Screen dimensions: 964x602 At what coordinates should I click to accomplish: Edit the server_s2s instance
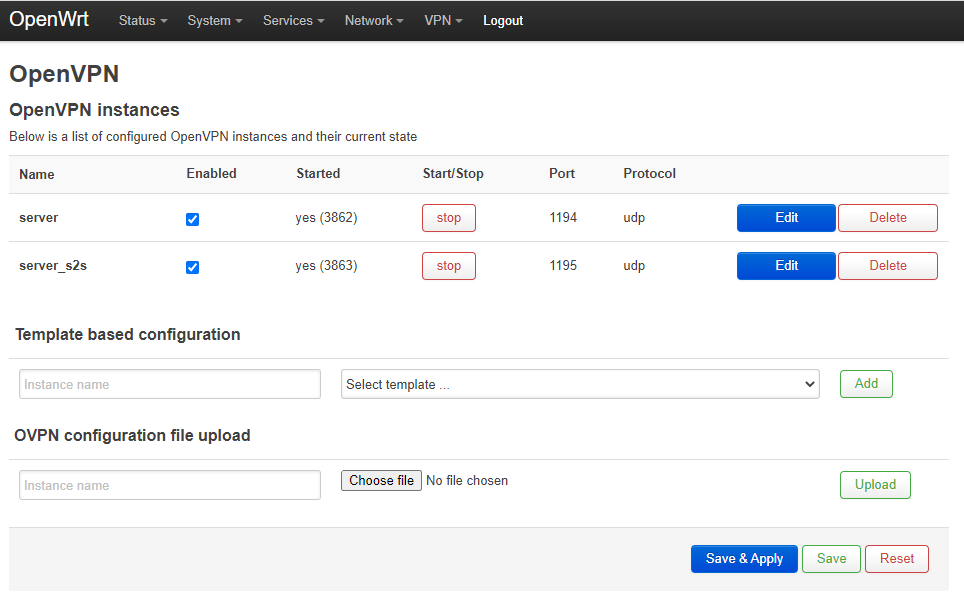[786, 266]
